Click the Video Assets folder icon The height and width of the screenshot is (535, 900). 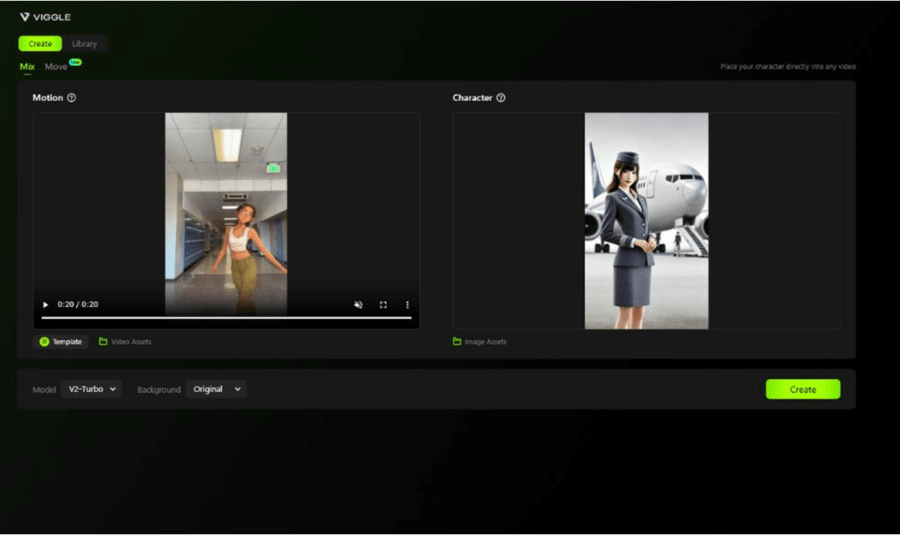(x=103, y=342)
